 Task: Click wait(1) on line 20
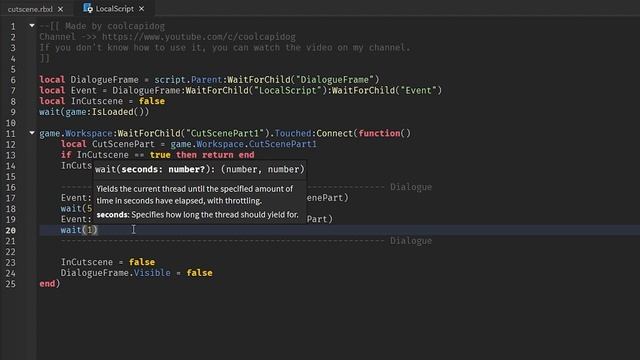point(79,230)
